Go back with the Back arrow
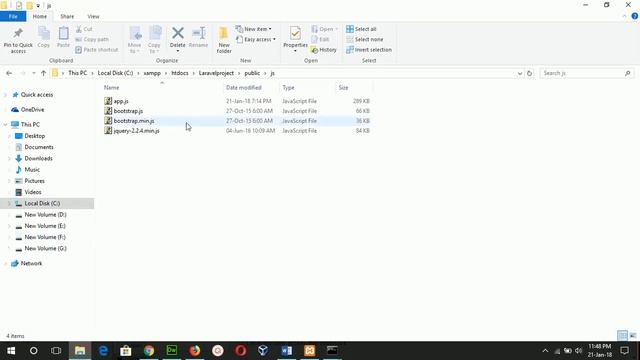This screenshot has width=640, height=360. (9, 73)
